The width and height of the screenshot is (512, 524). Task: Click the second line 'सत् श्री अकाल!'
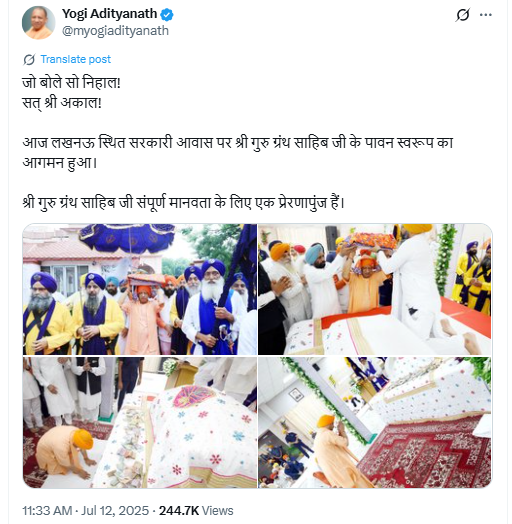(62, 103)
